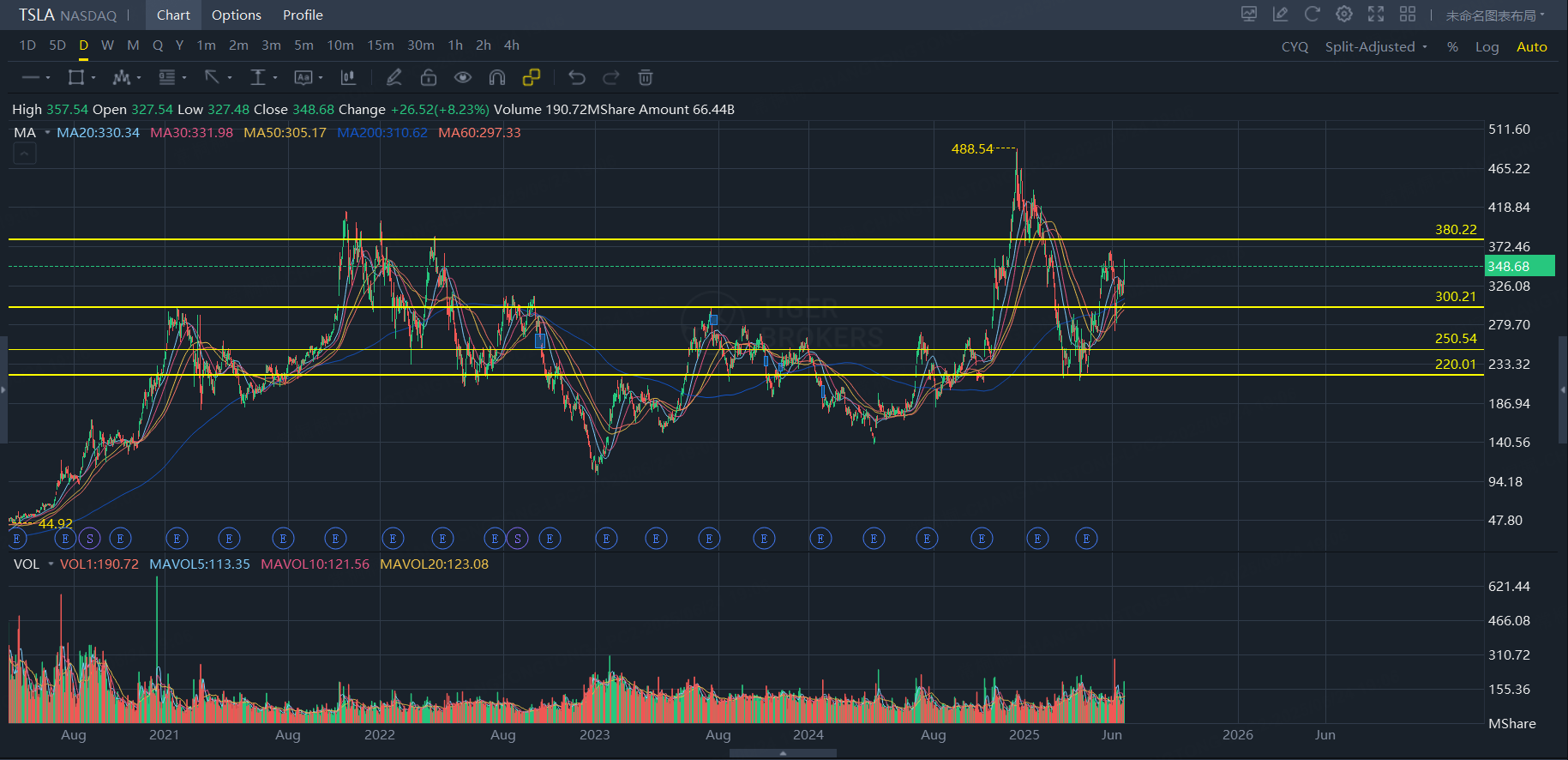Pick the Fibonacci levels tool

point(166,78)
